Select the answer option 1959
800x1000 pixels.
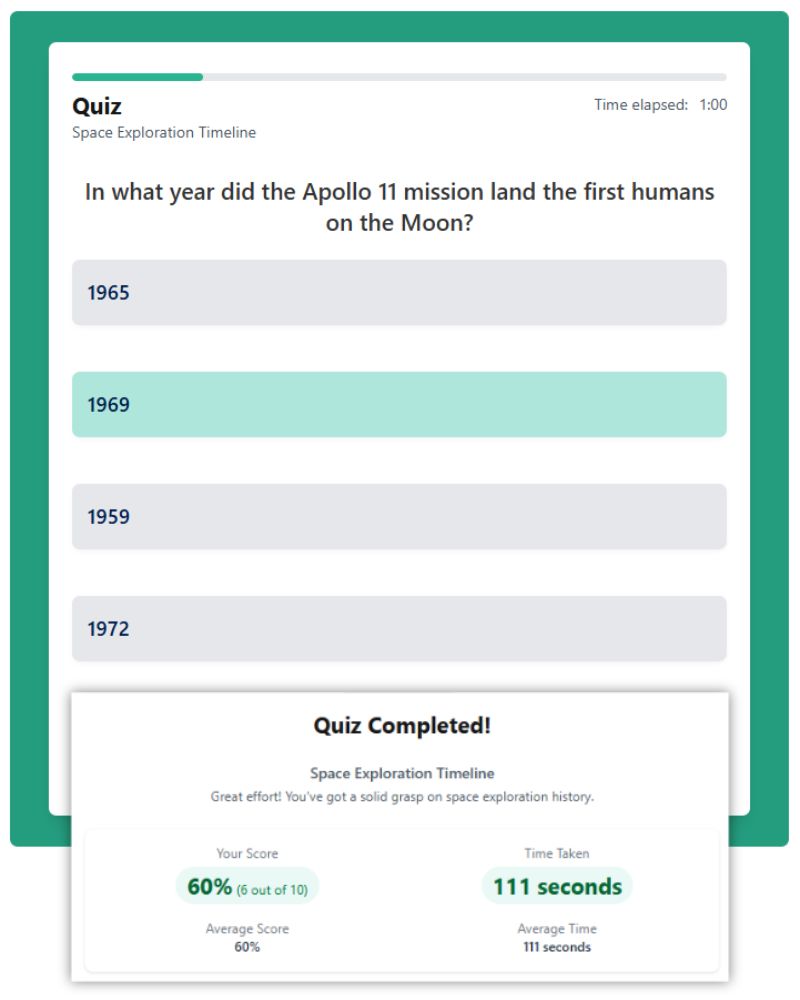(398, 516)
